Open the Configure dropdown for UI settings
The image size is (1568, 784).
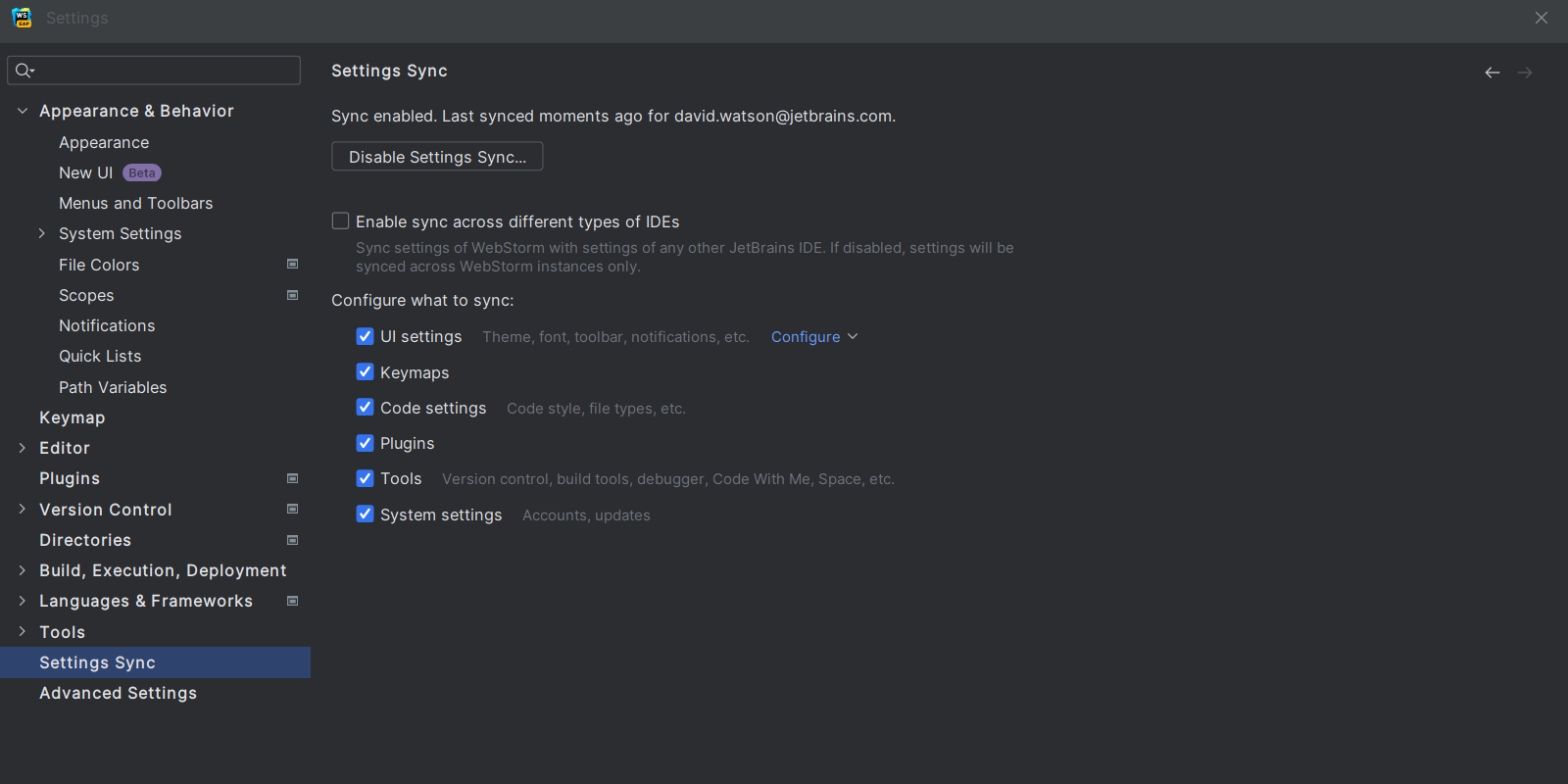(x=813, y=337)
